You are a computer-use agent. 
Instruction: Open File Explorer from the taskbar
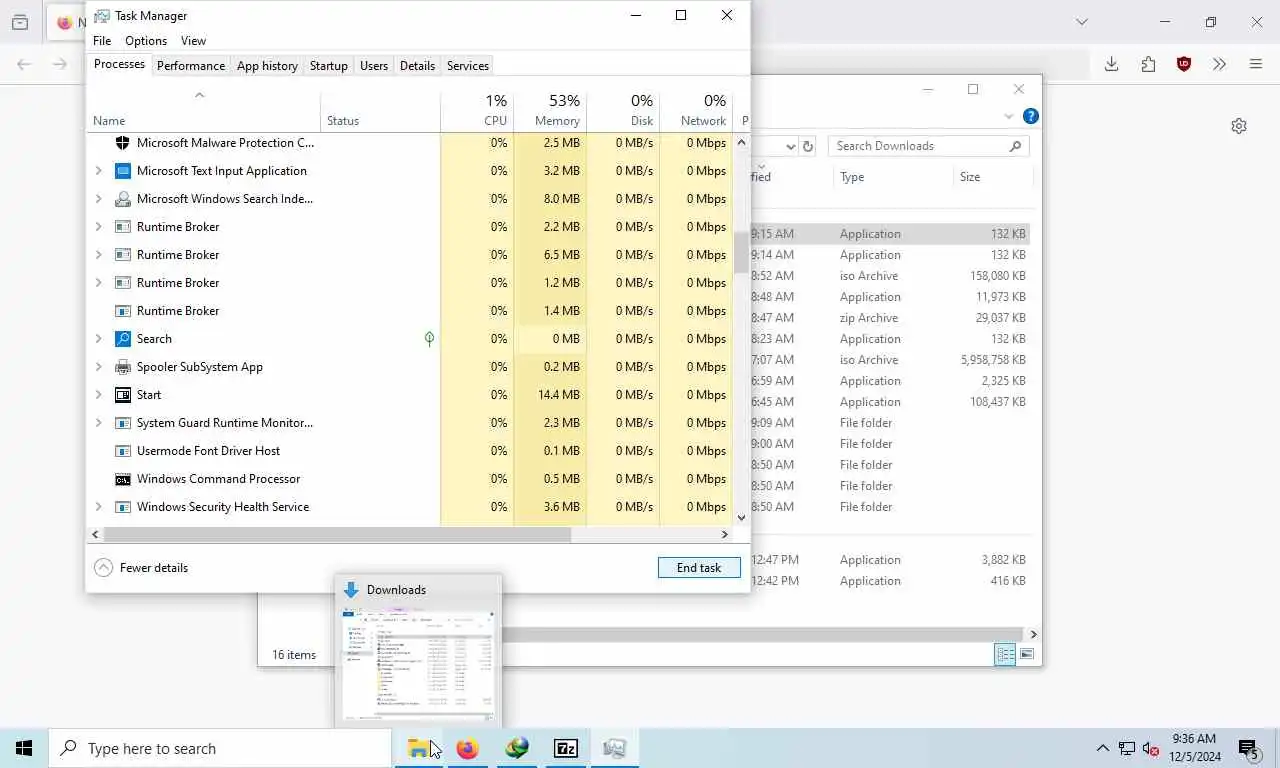pos(419,748)
